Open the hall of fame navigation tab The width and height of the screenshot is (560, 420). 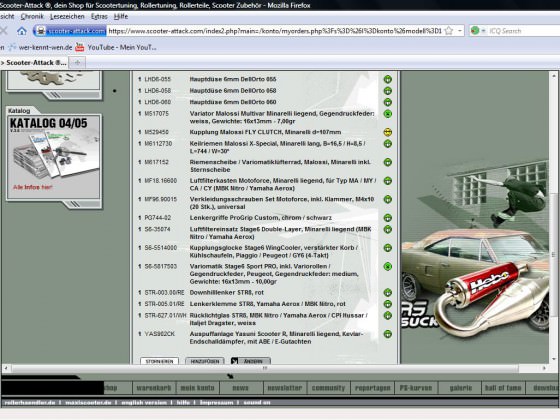[503, 388]
